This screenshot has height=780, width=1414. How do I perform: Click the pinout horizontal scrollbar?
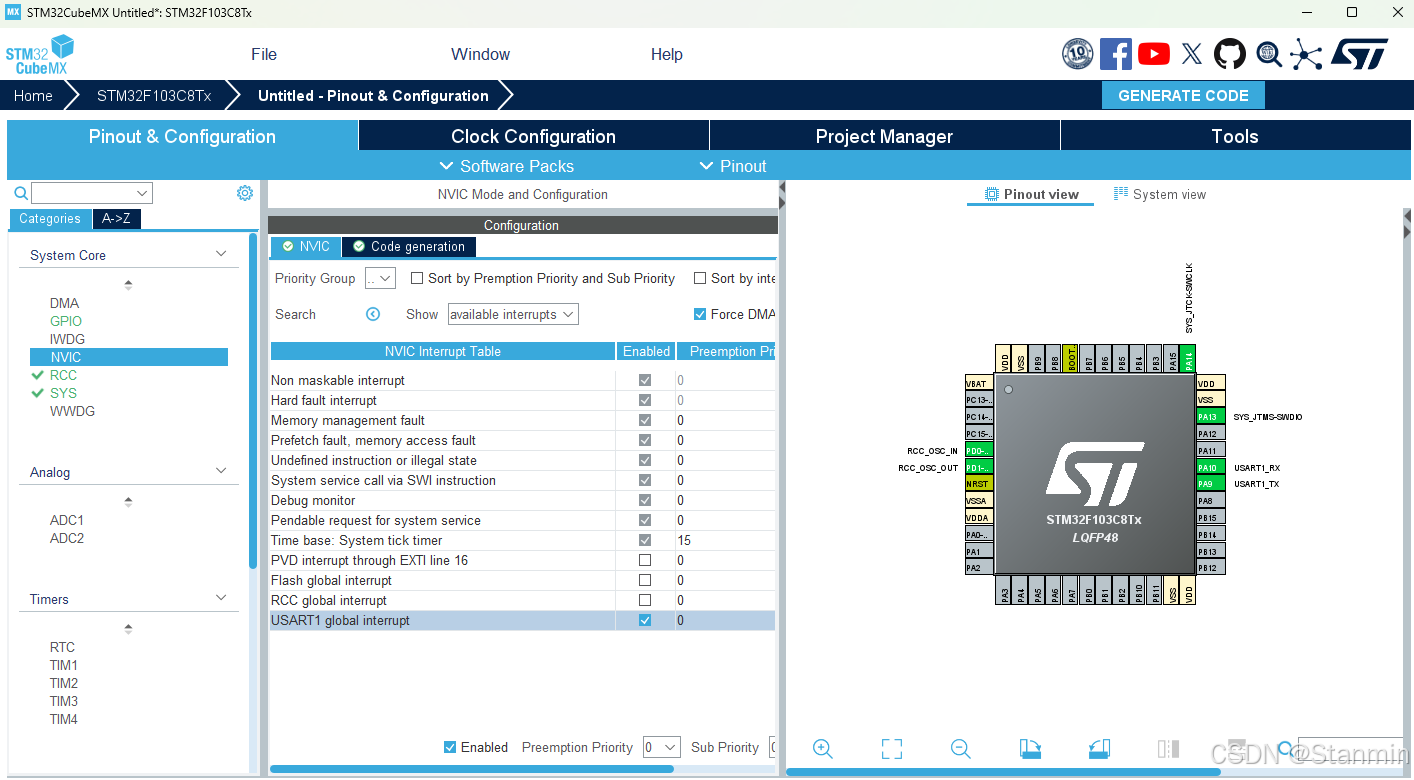click(1003, 771)
